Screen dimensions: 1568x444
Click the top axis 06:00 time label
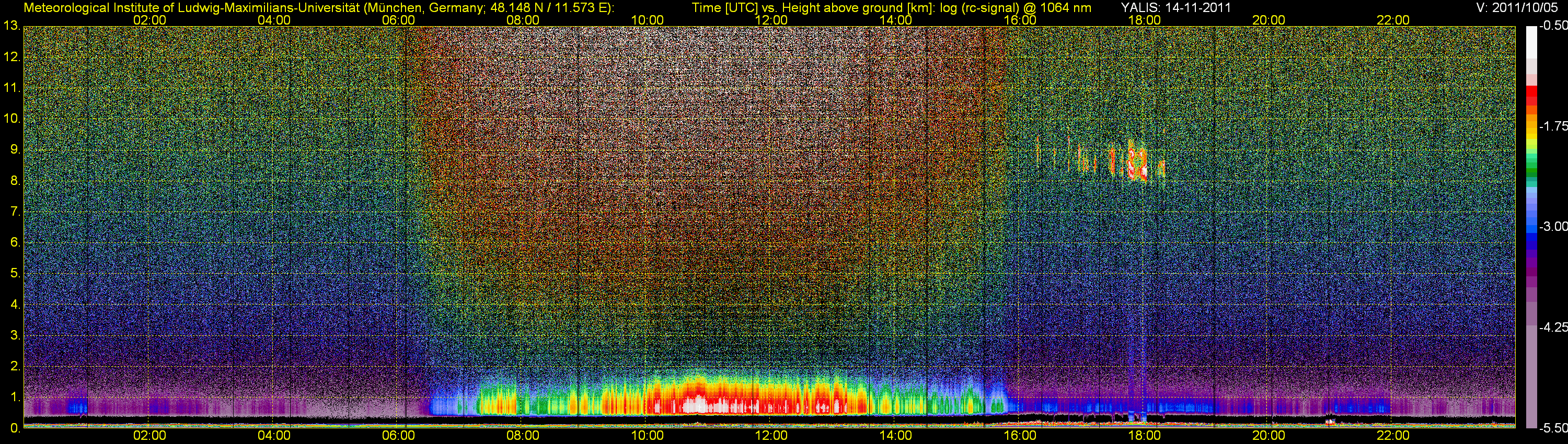coord(399,20)
